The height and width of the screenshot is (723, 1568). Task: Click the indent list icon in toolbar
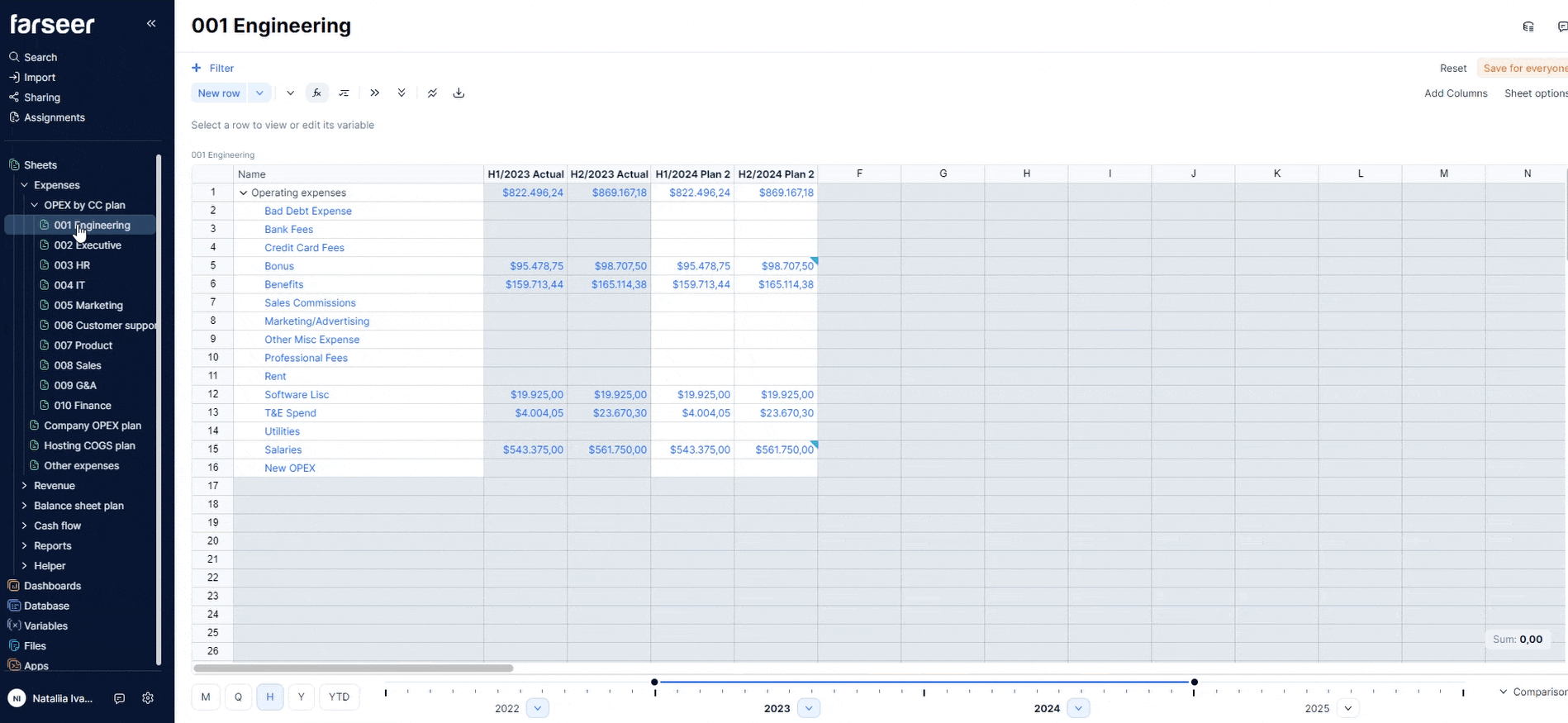pos(344,93)
